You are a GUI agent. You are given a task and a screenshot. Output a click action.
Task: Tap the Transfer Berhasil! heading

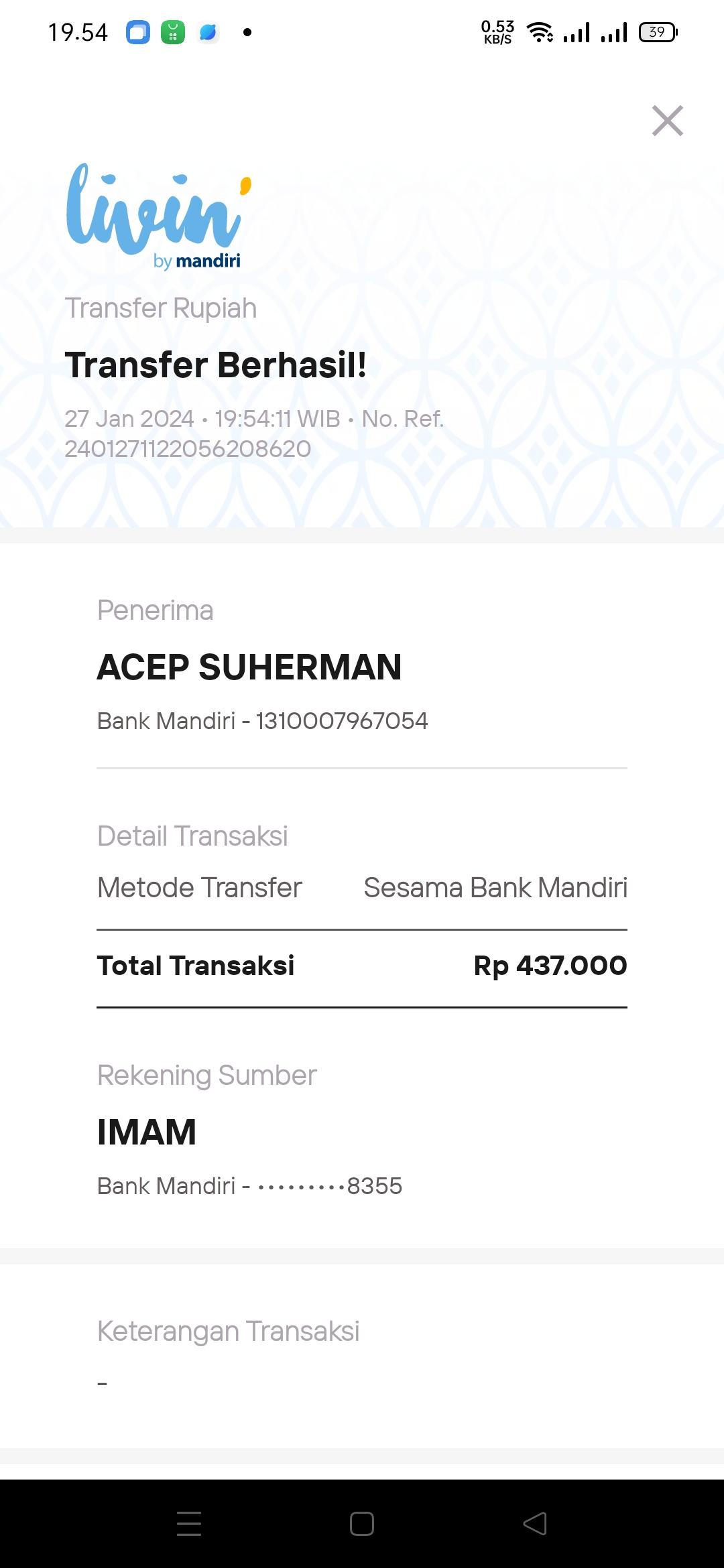216,365
